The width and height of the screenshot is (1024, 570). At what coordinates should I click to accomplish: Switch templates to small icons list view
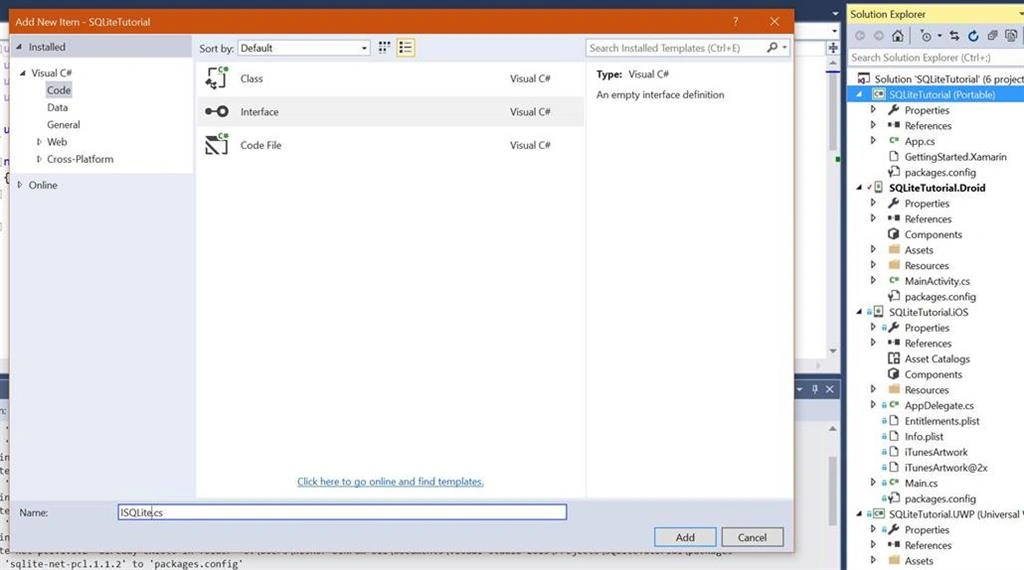[406, 48]
